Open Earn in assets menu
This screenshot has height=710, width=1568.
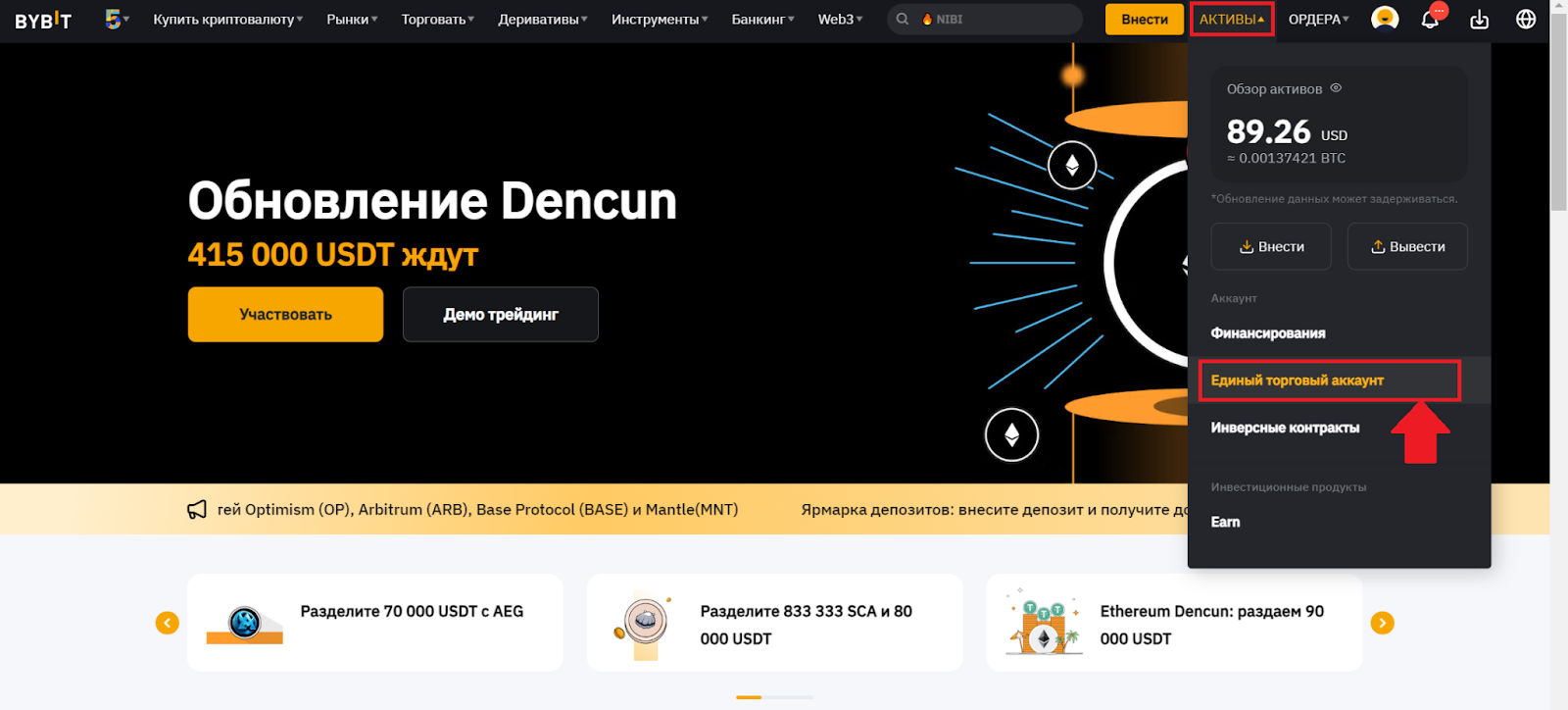1225,522
